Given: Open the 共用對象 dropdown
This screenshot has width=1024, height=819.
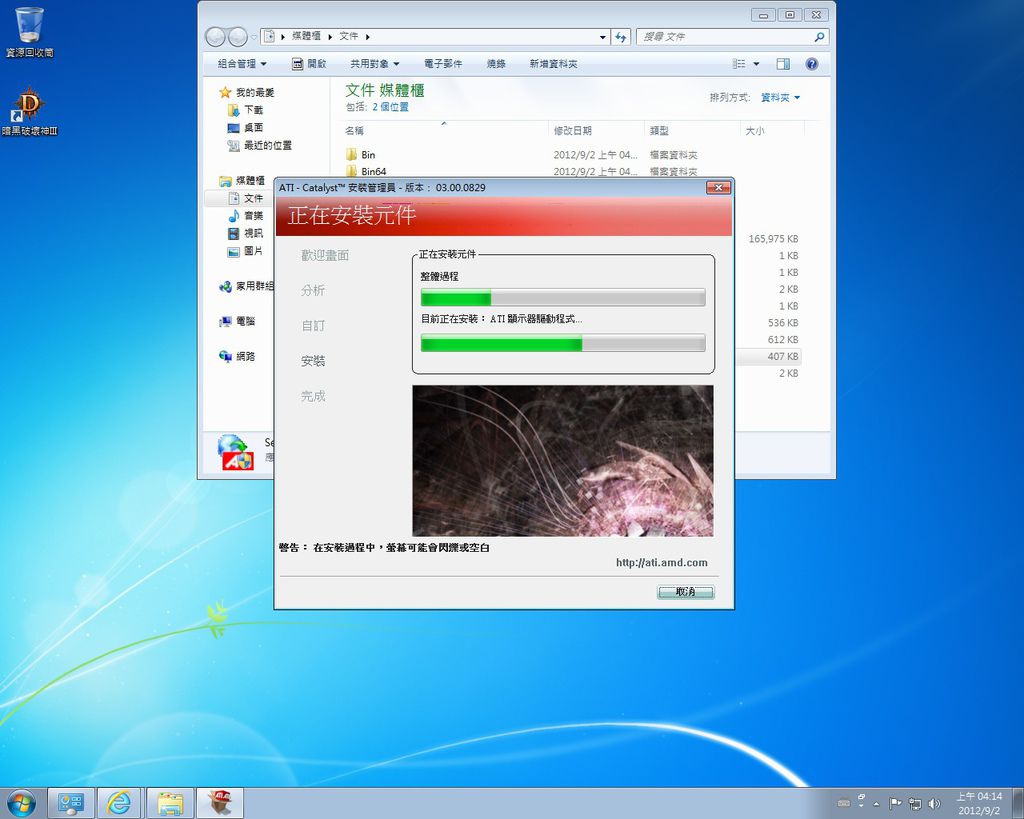Looking at the screenshot, I should pyautogui.click(x=375, y=64).
